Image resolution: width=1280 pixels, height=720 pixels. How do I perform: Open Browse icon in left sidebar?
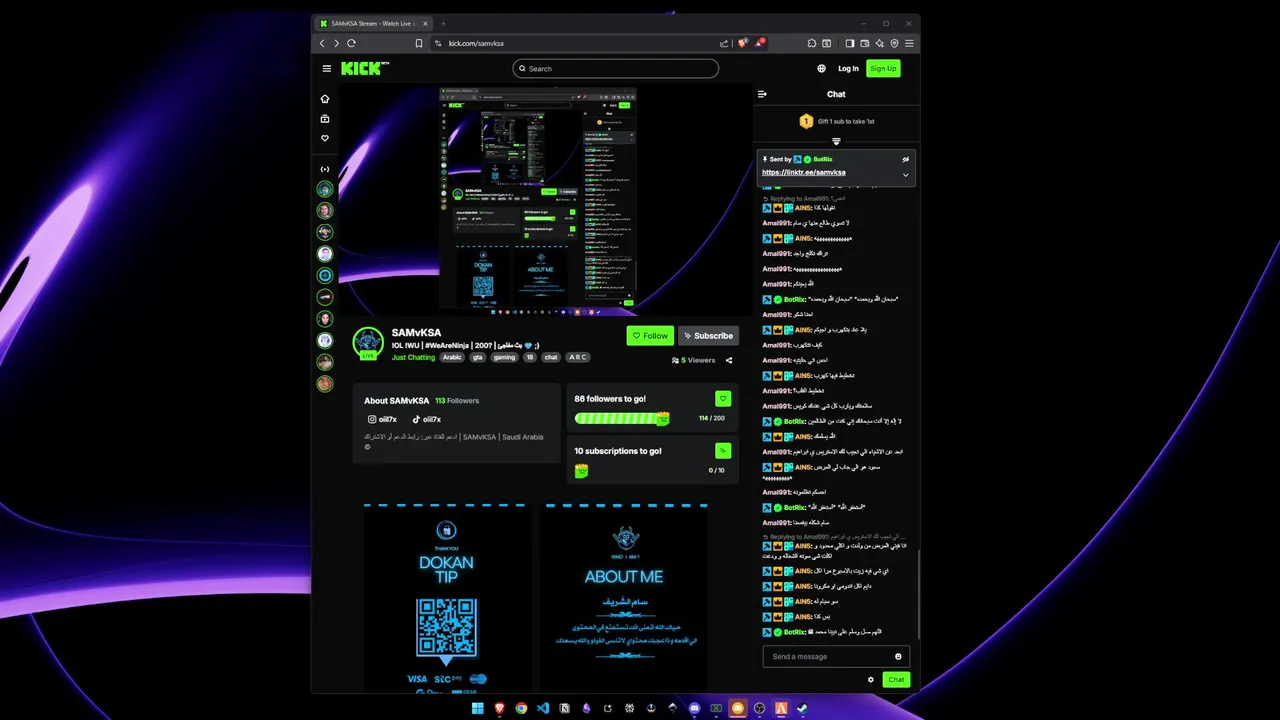(x=325, y=119)
